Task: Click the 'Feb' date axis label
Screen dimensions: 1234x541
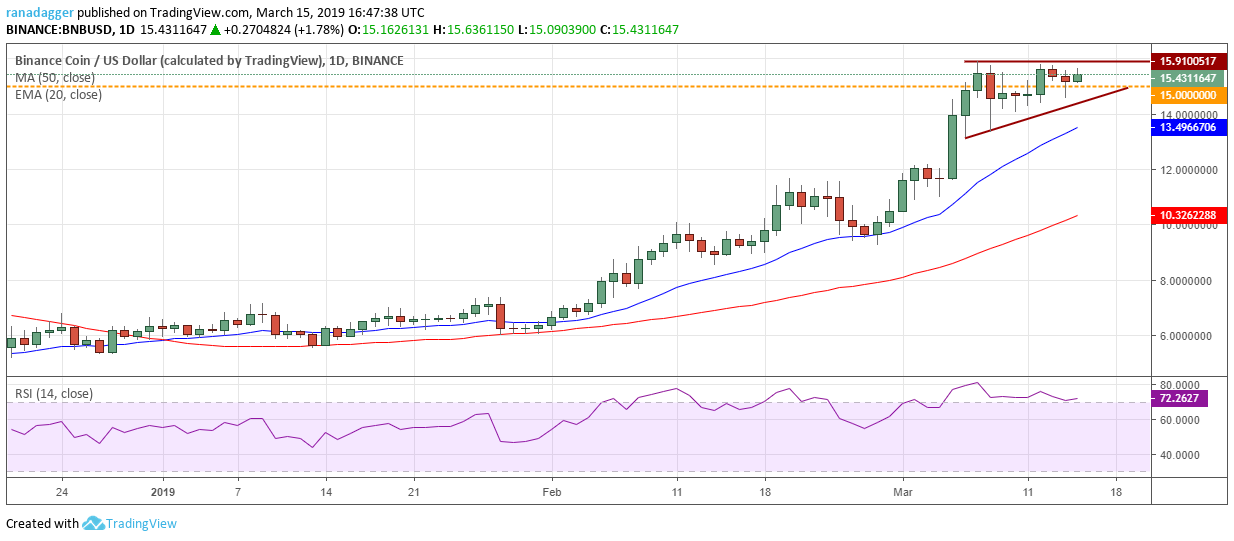Action: [551, 493]
